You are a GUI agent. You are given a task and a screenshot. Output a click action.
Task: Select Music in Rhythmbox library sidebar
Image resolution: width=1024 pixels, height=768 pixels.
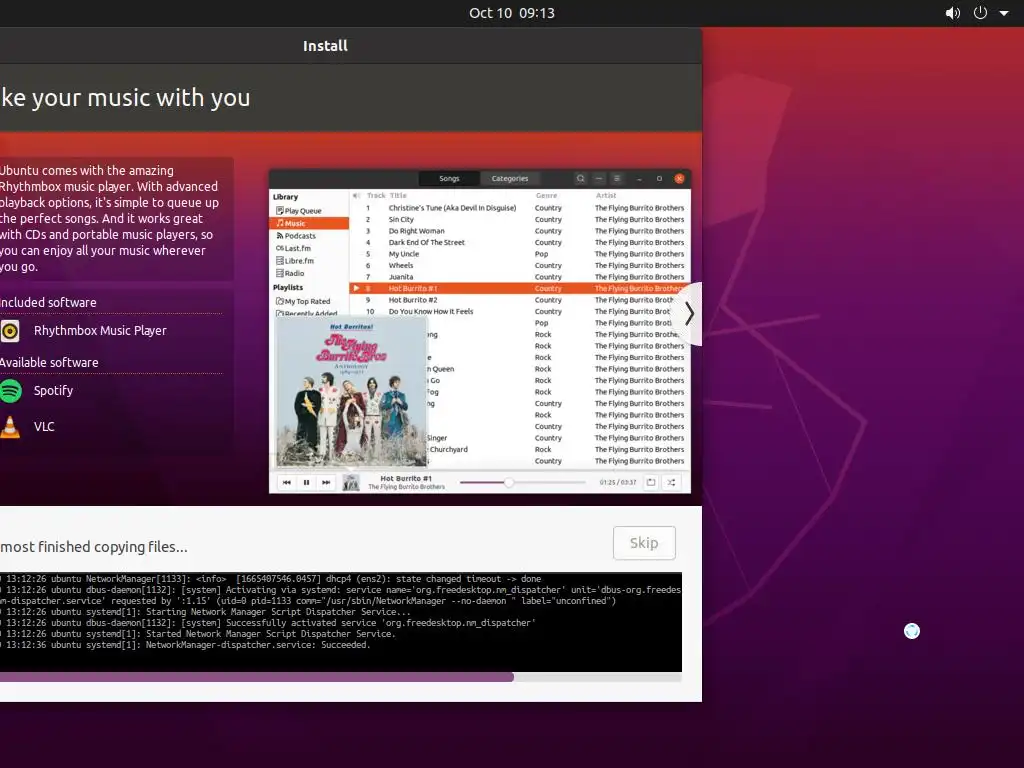pyautogui.click(x=309, y=223)
